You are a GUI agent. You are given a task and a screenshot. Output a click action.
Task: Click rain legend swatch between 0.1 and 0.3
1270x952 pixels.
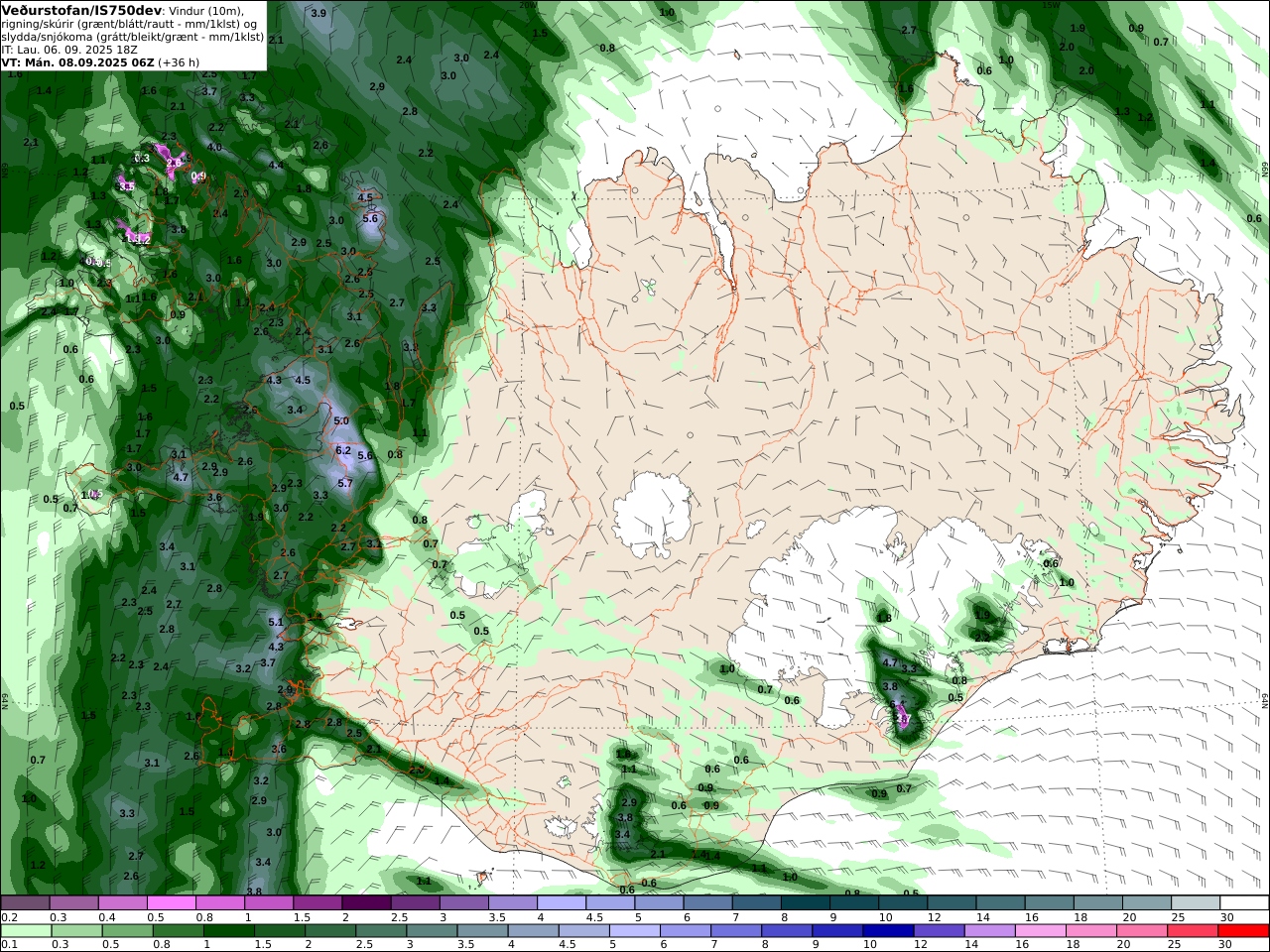pyautogui.click(x=27, y=931)
